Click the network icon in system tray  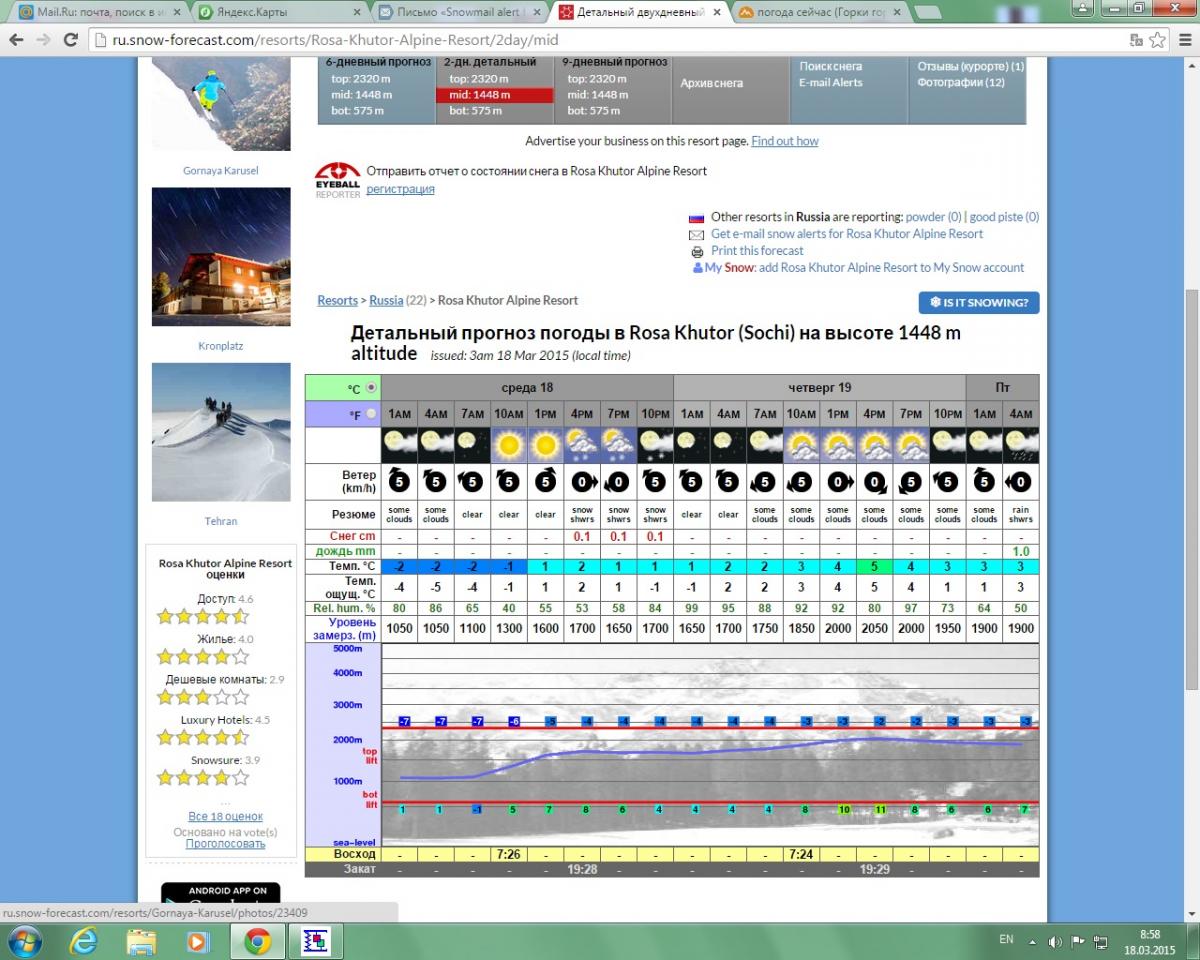tap(1101, 941)
